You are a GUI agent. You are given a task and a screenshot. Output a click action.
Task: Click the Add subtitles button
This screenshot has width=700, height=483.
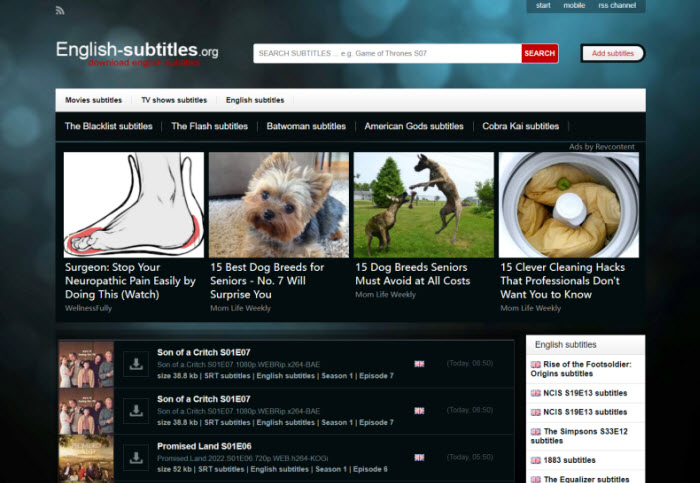(613, 53)
